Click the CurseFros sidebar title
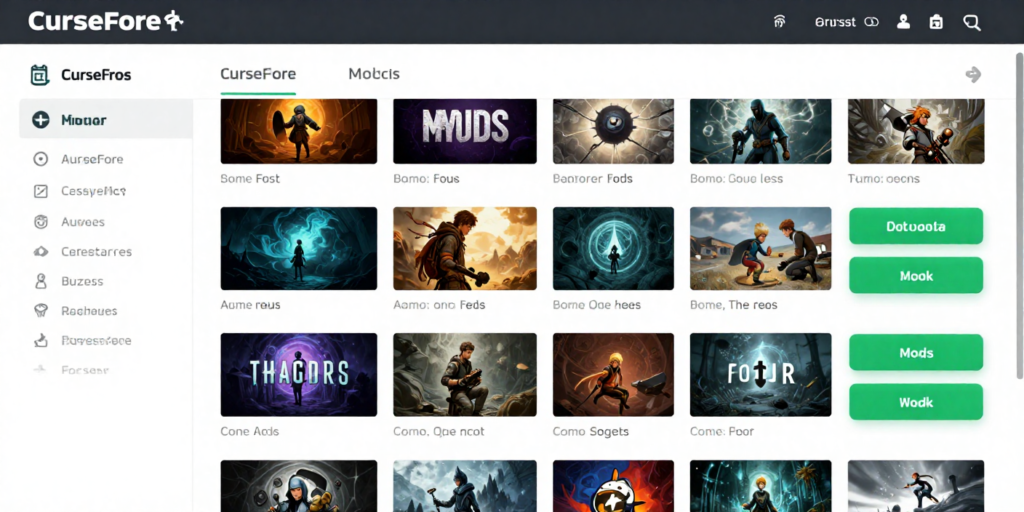Image resolution: width=1024 pixels, height=512 pixels. [x=96, y=75]
